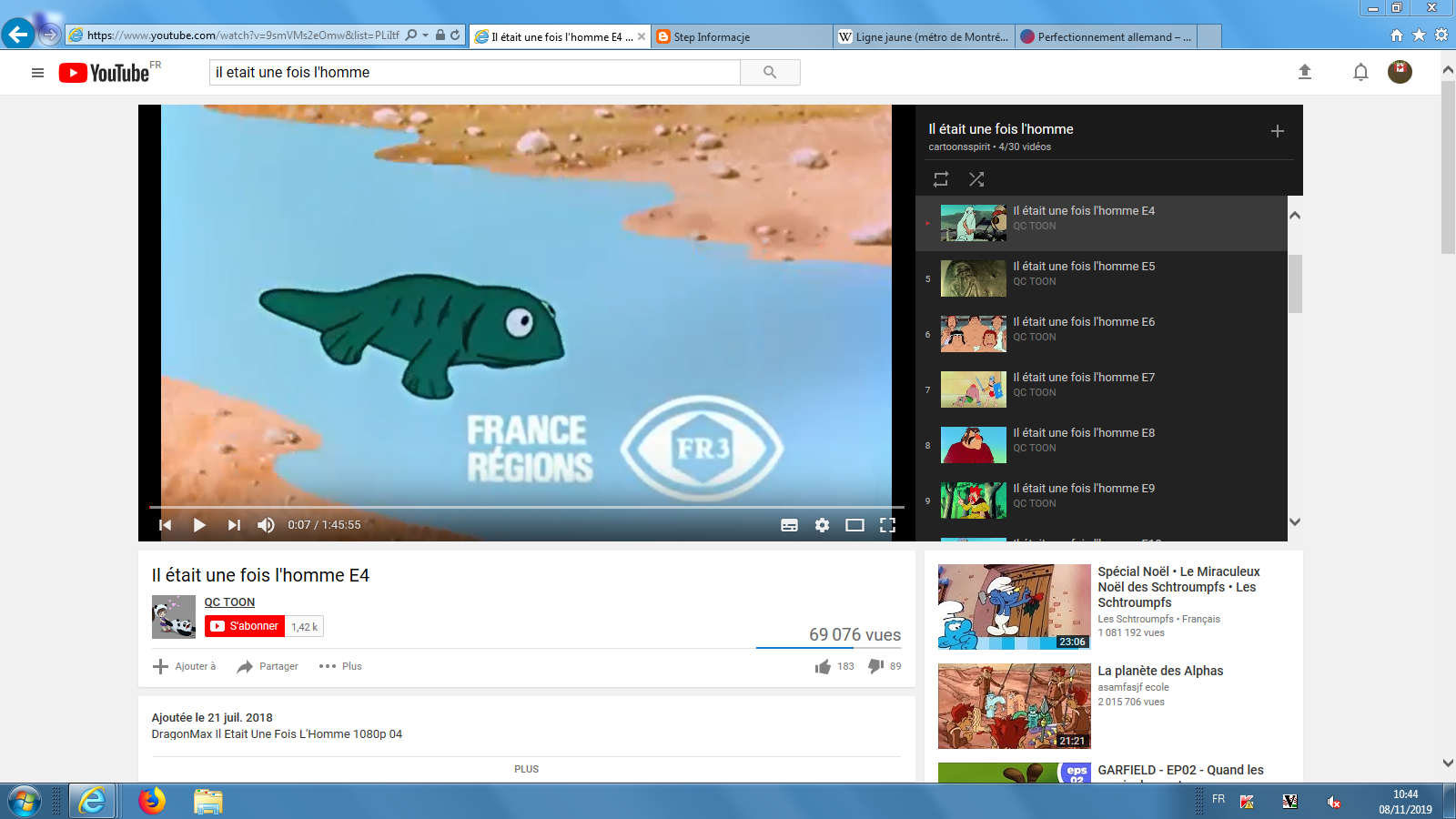Open the address bar search dropdown arrow
This screenshot has width=1456, height=819.
pyautogui.click(x=425, y=35)
